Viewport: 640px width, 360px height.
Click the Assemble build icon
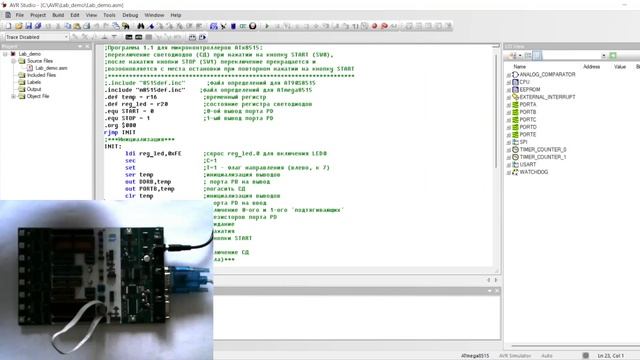[x=213, y=26]
